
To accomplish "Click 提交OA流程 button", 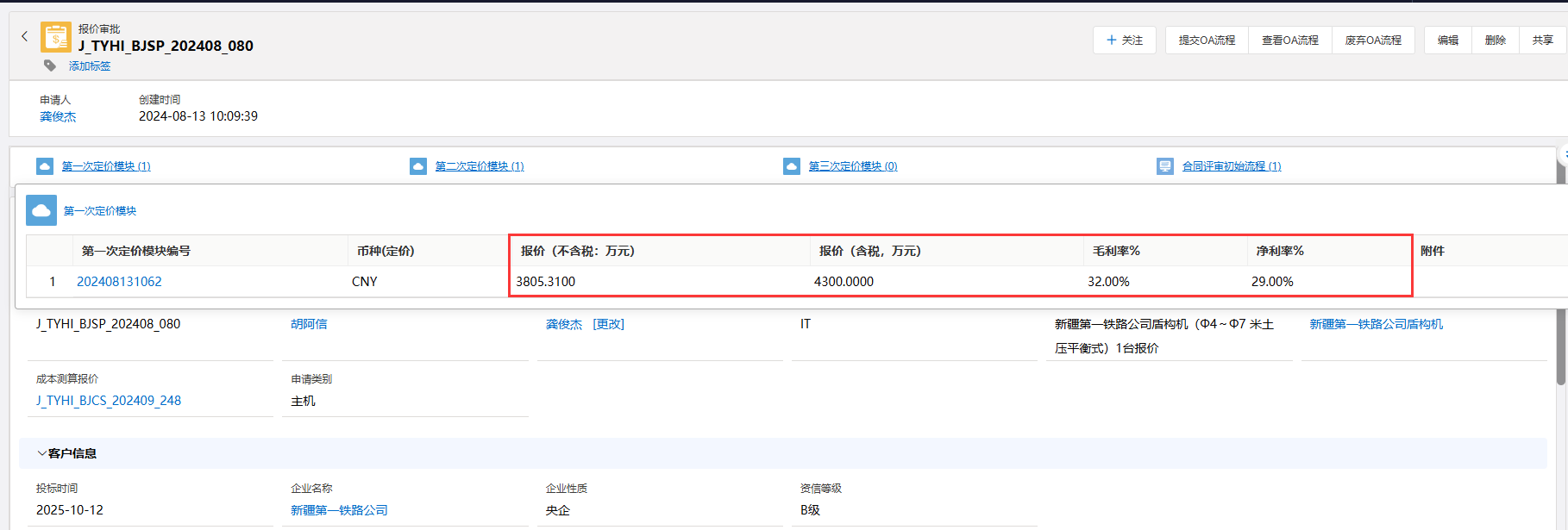I will [1207, 41].
